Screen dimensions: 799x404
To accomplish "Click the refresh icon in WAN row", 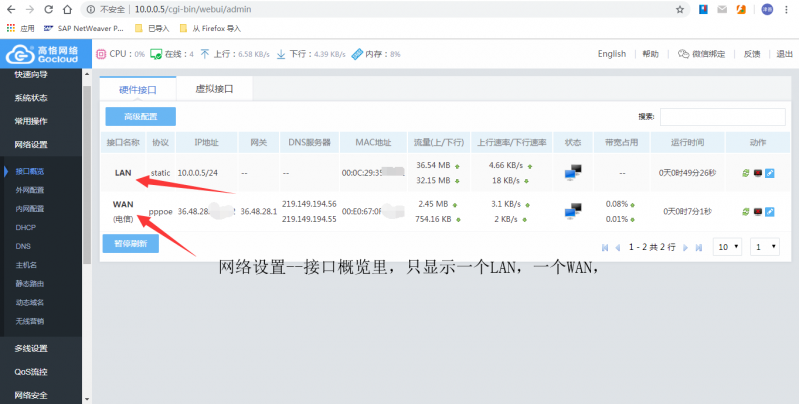I will (745, 211).
